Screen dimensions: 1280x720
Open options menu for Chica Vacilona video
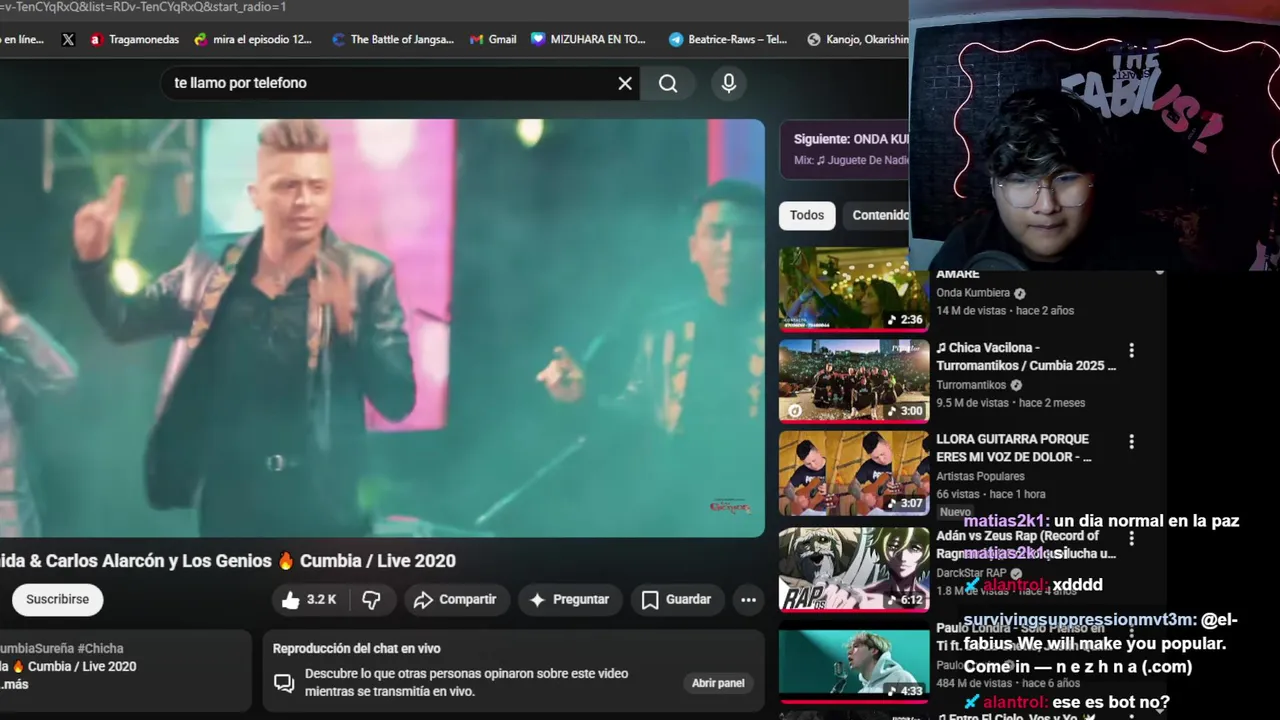(x=1131, y=350)
